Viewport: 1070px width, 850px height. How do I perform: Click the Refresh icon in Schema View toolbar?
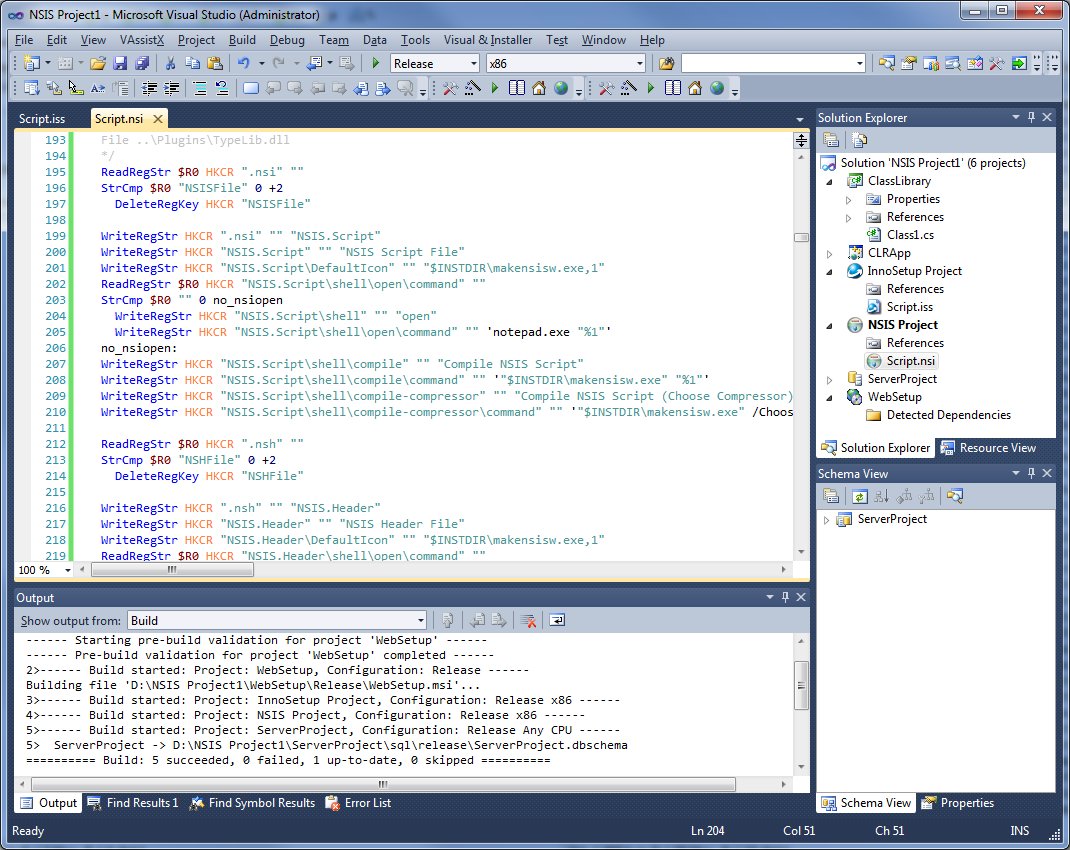(x=860, y=495)
